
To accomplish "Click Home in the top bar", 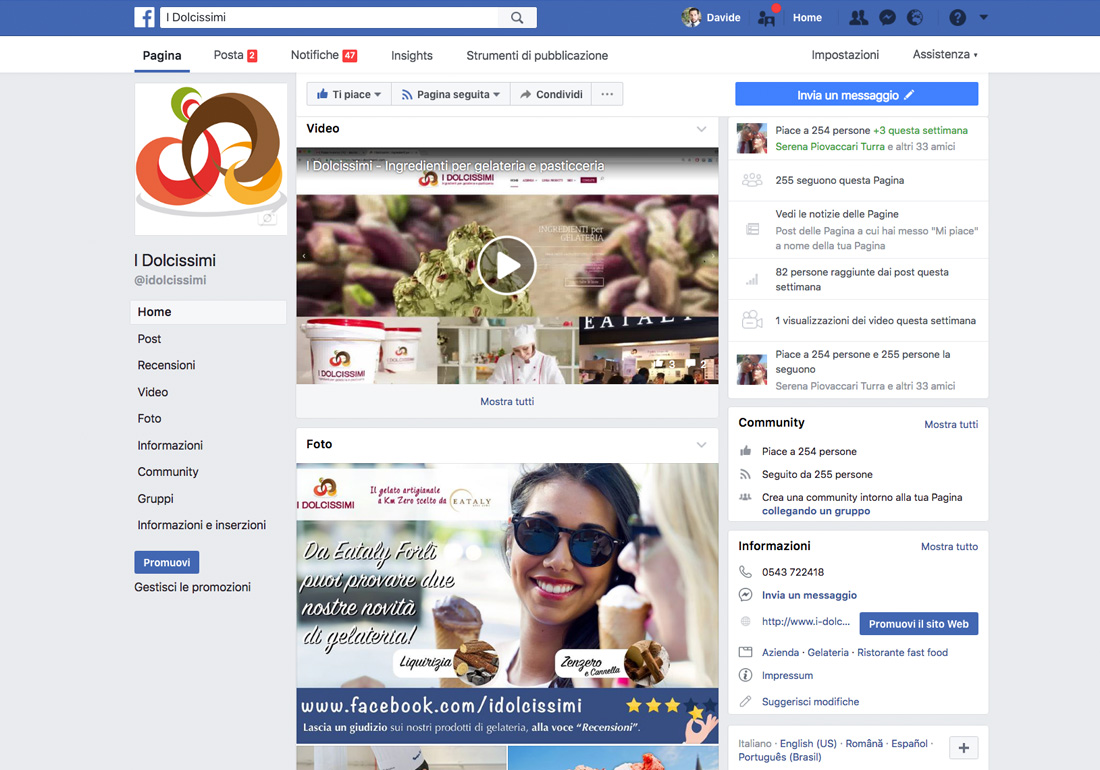I will coord(807,18).
